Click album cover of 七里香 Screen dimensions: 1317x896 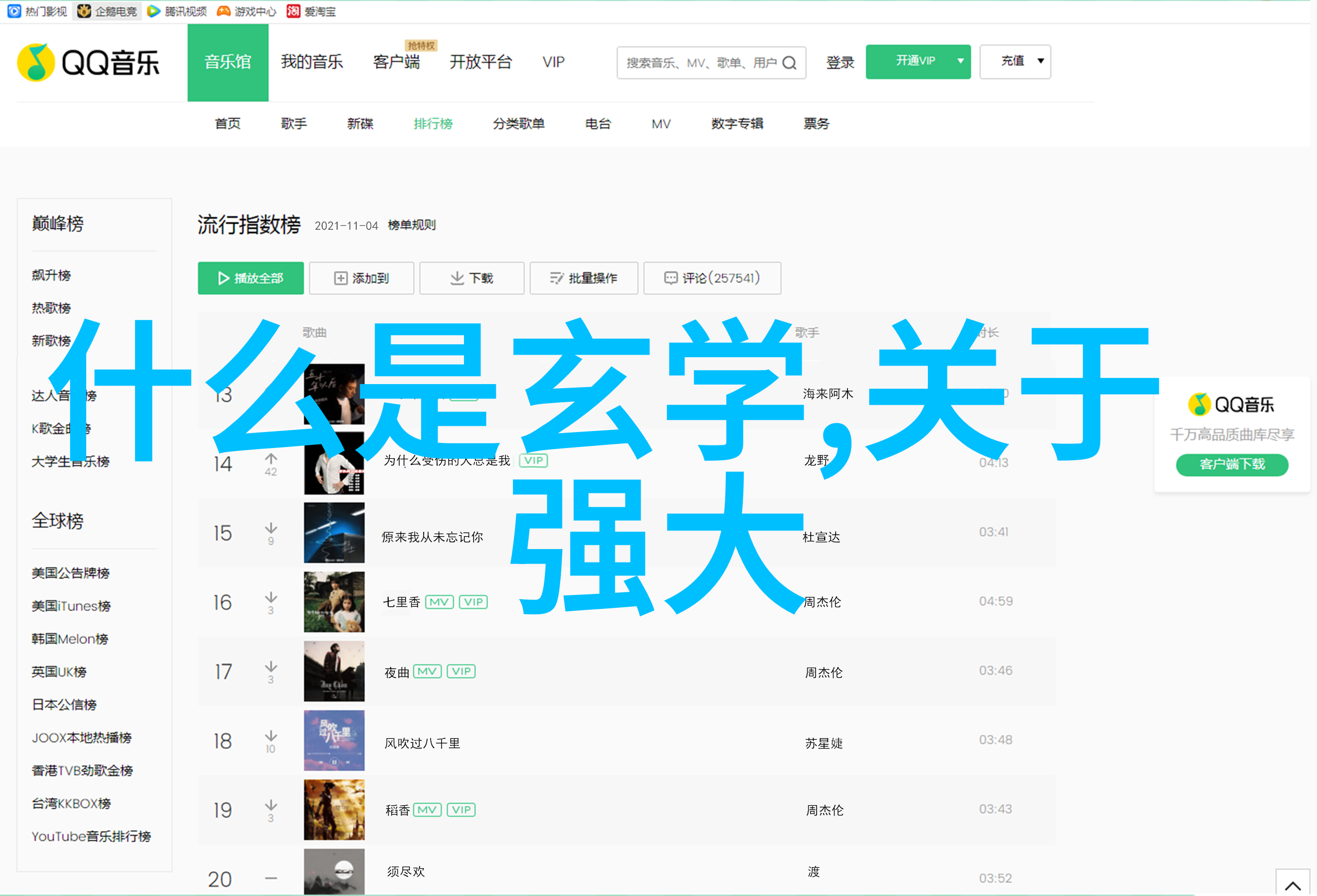(x=334, y=602)
